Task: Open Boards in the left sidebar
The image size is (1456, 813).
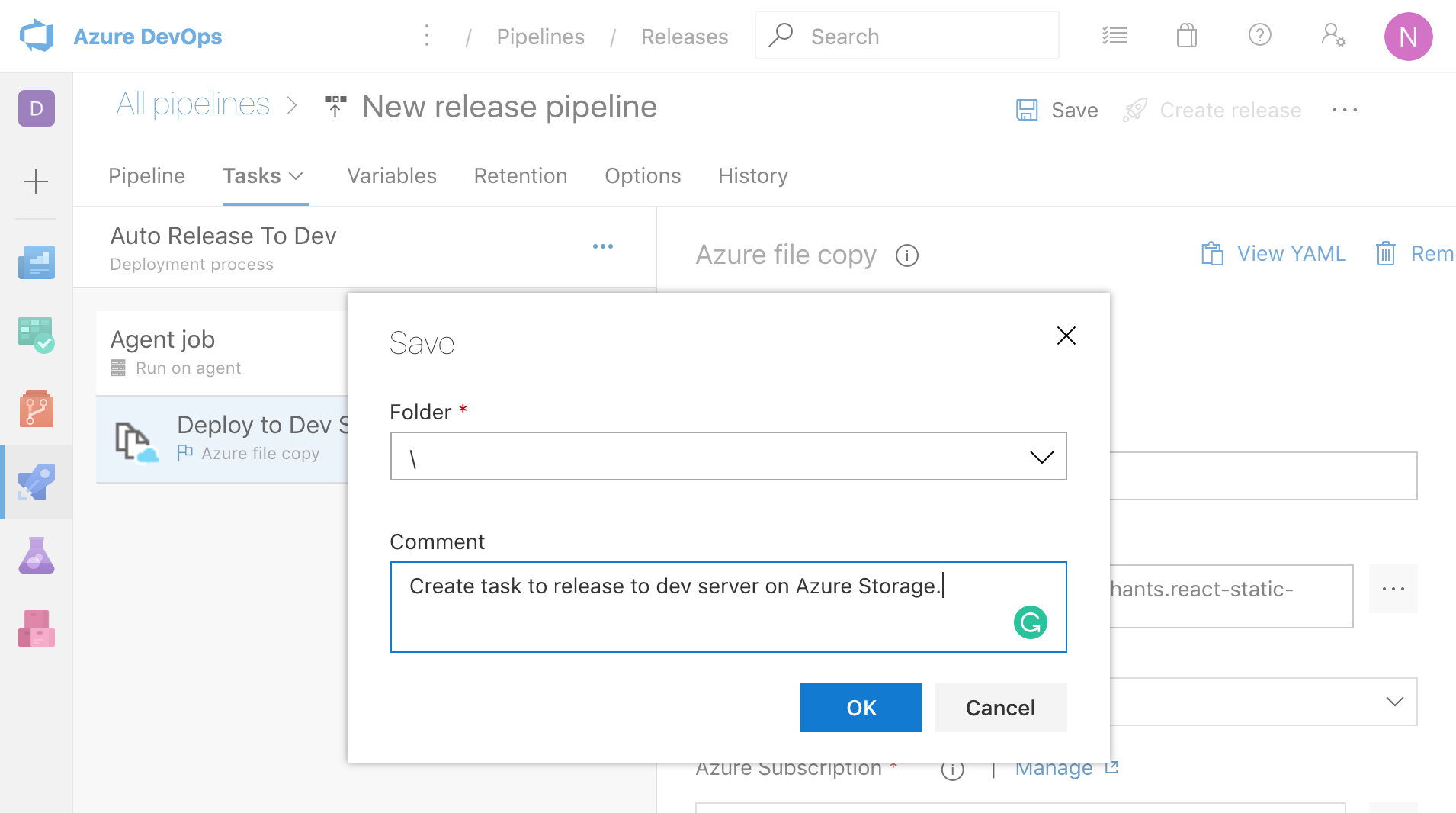Action: tap(37, 335)
